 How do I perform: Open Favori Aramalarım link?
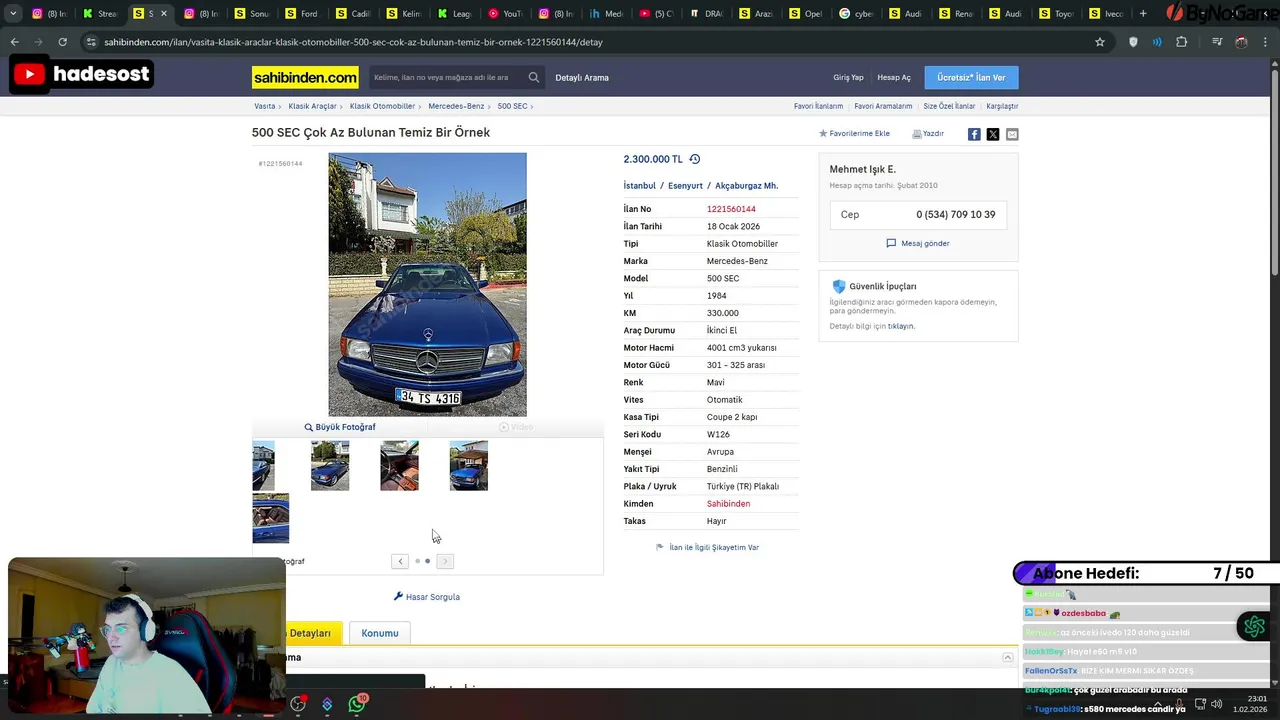coord(883,106)
